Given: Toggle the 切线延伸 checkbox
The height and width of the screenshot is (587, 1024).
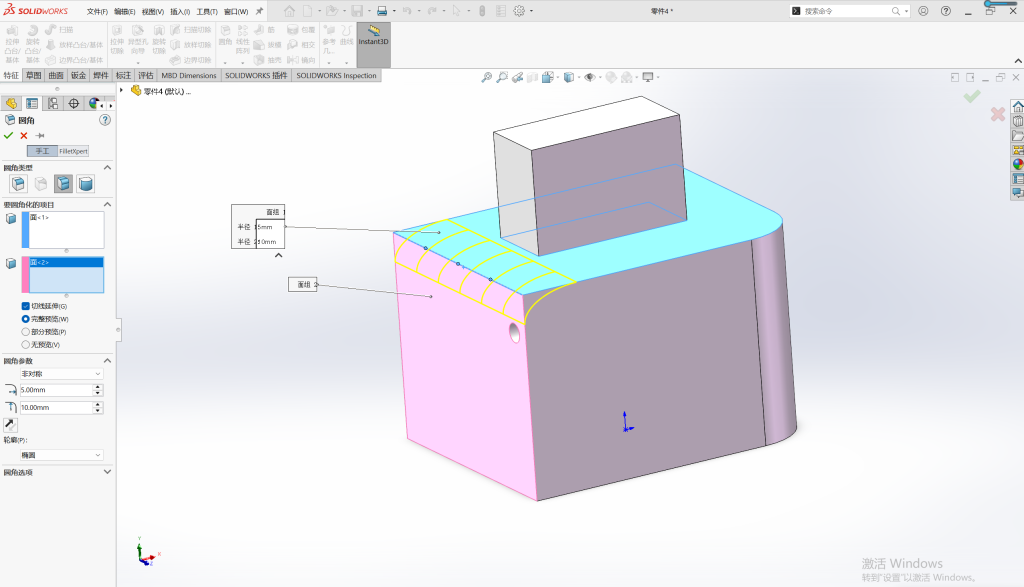Looking at the screenshot, I should point(25,306).
